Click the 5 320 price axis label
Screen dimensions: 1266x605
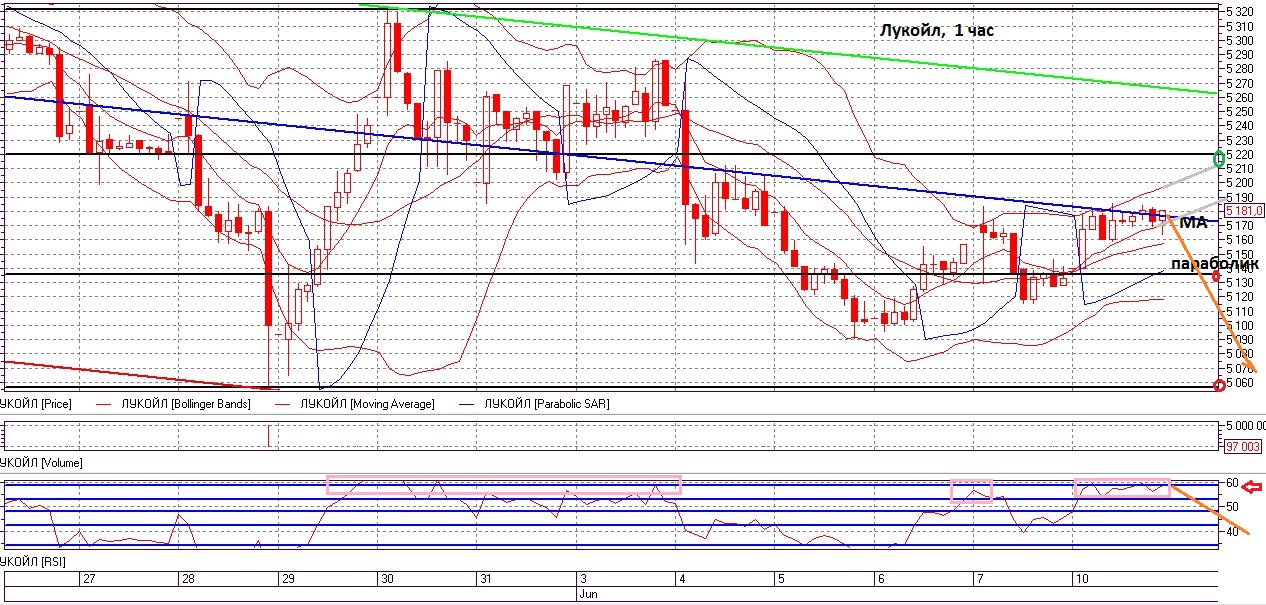pyautogui.click(x=1242, y=12)
